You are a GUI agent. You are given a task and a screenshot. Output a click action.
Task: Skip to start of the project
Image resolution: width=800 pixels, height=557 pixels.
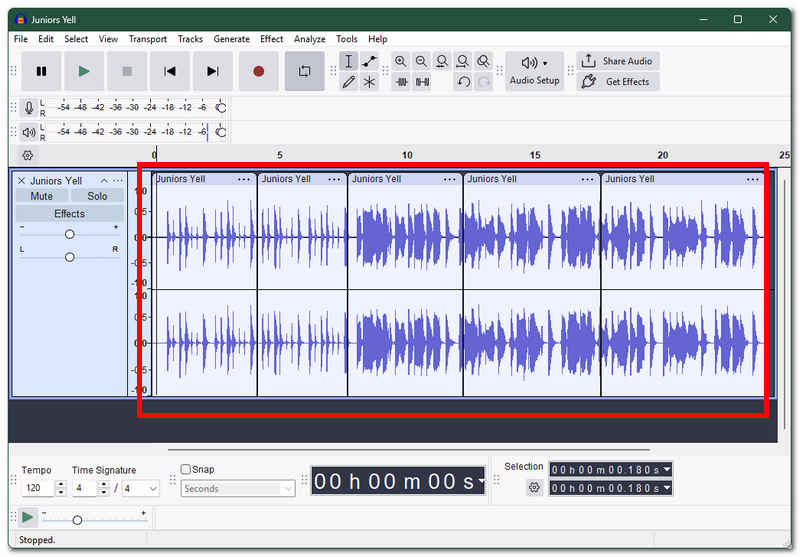170,71
